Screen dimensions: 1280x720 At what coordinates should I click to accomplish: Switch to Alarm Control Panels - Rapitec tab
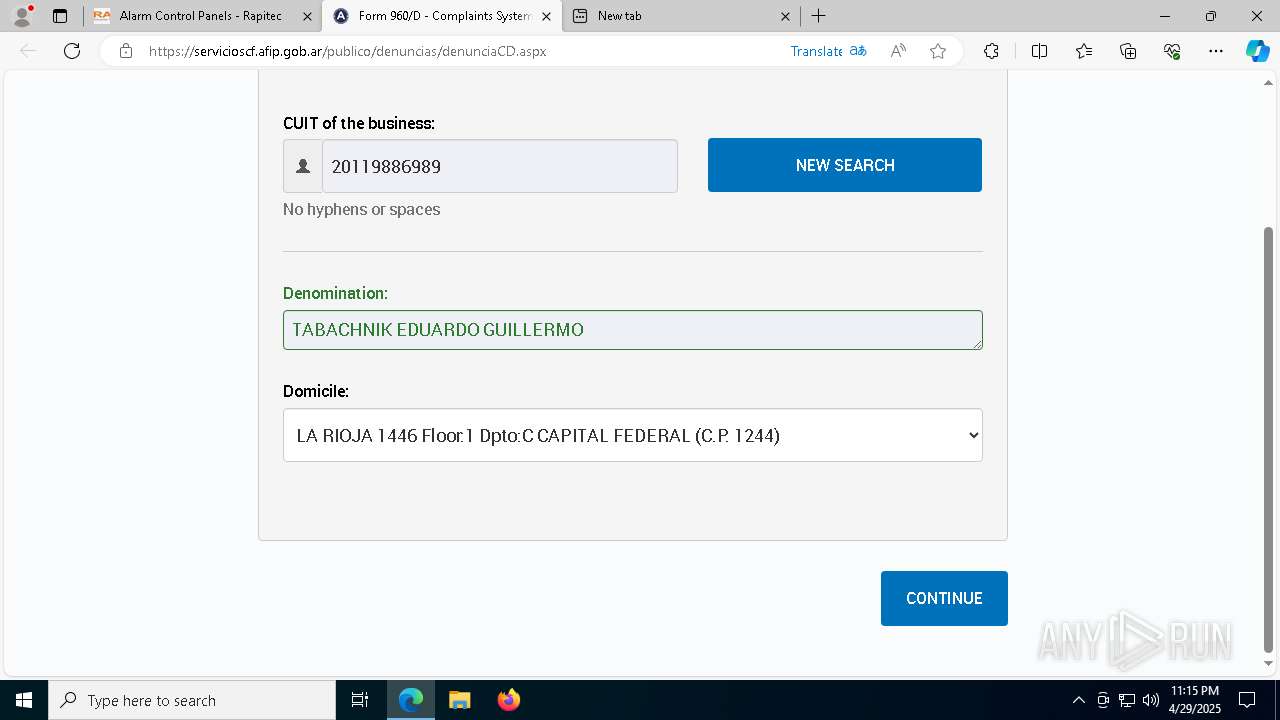click(x=201, y=16)
